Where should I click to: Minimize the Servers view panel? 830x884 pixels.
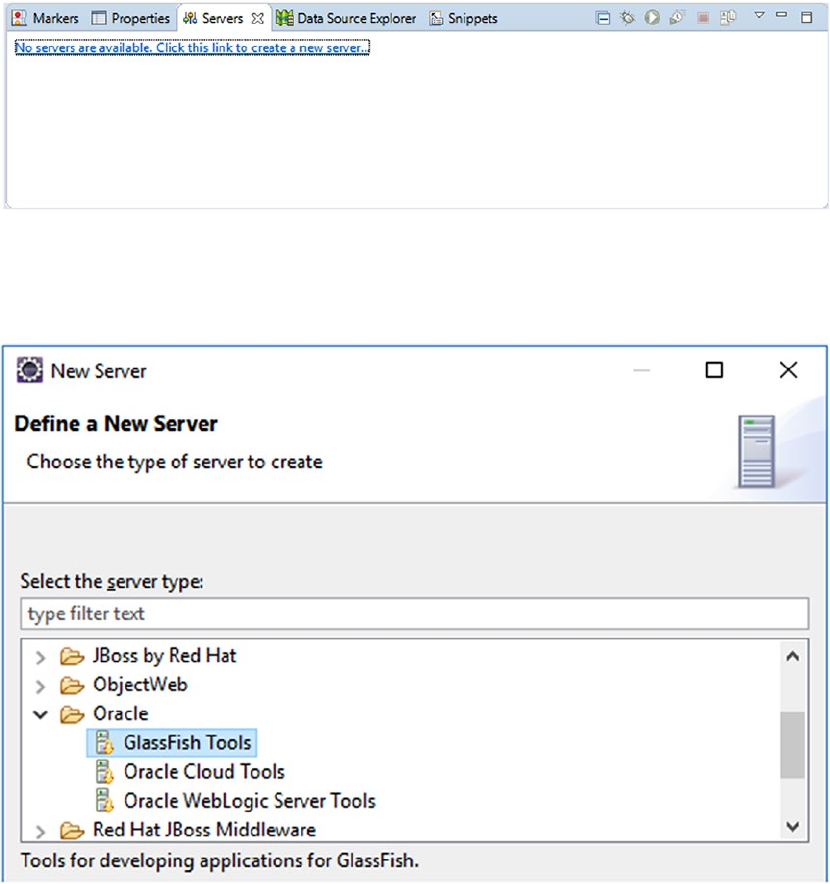click(x=782, y=15)
